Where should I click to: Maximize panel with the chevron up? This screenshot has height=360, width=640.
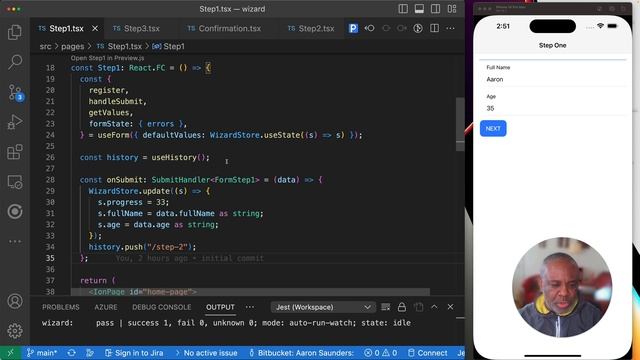click(x=434, y=307)
